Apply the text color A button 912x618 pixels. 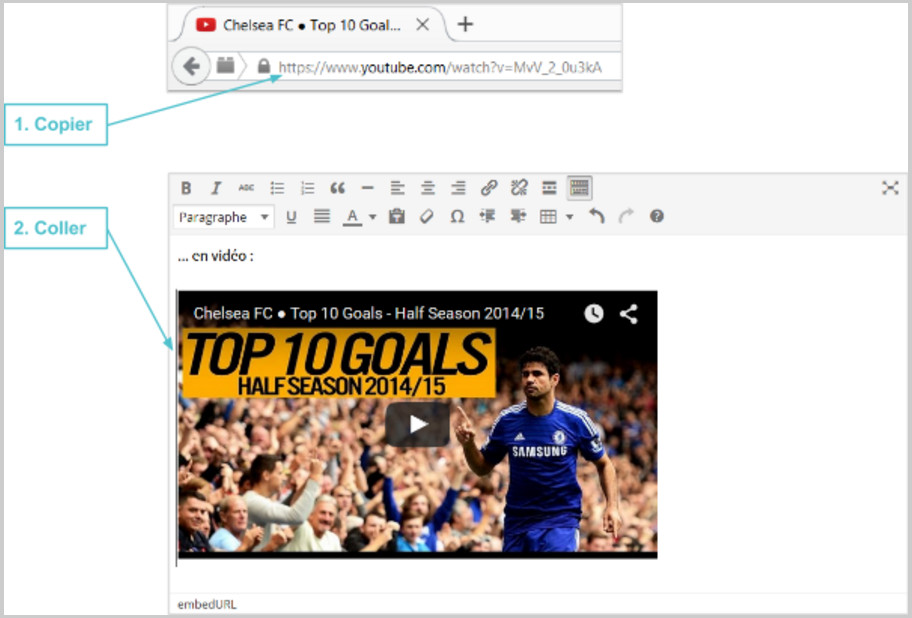352,217
